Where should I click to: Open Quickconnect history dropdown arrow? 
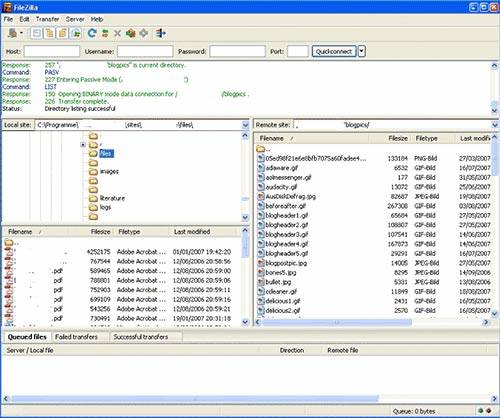pos(362,51)
